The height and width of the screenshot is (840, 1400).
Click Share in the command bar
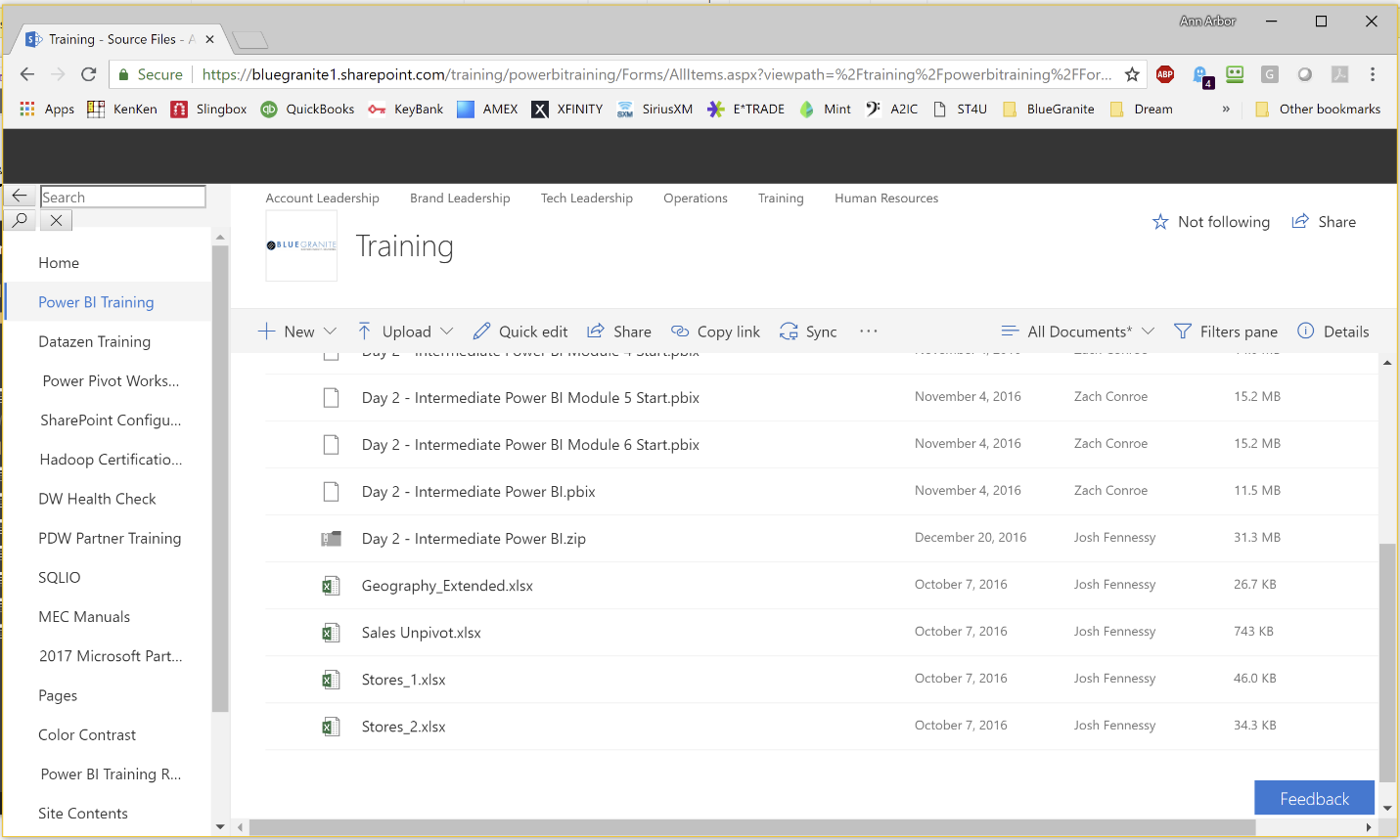click(619, 332)
